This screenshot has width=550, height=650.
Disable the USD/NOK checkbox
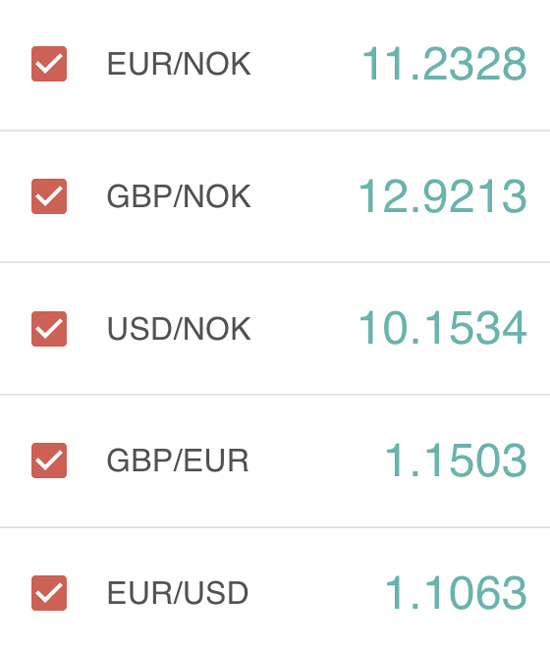(x=49, y=329)
